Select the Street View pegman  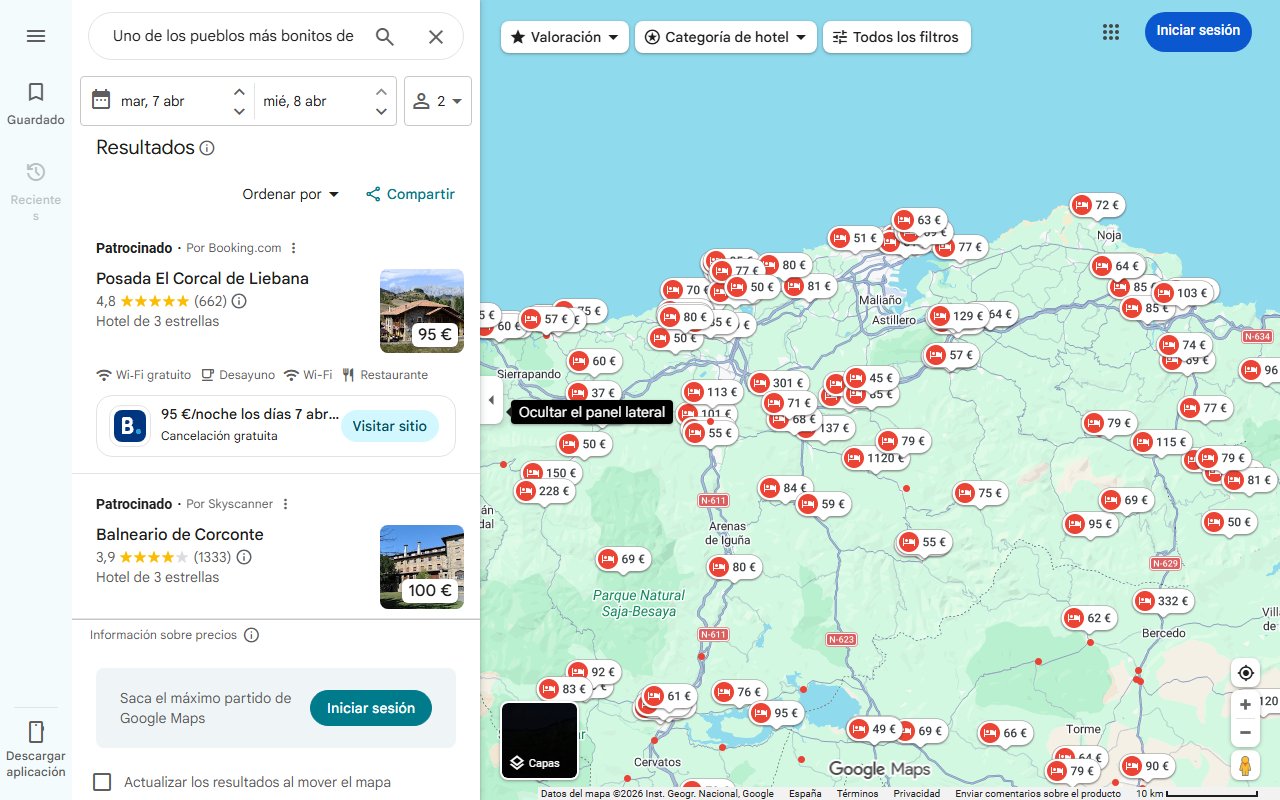pyautogui.click(x=1245, y=765)
